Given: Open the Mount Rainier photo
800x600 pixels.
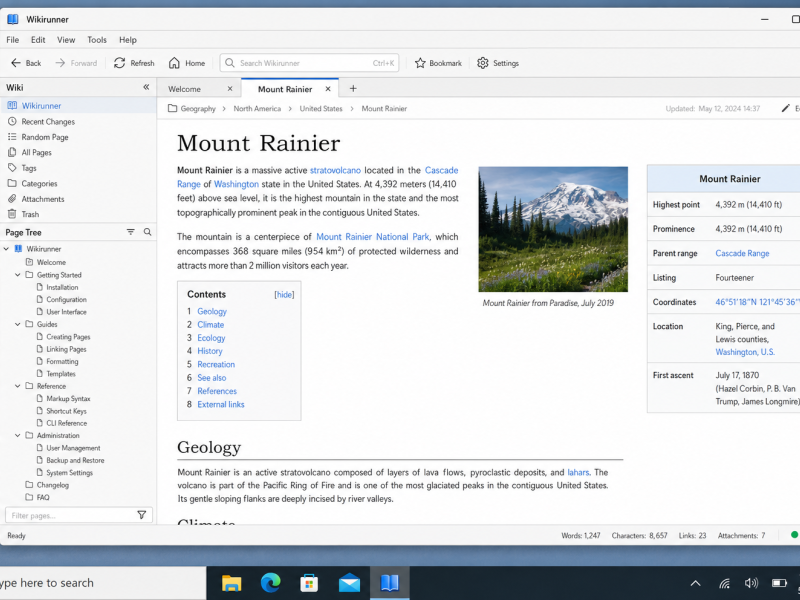Looking at the screenshot, I should (553, 229).
